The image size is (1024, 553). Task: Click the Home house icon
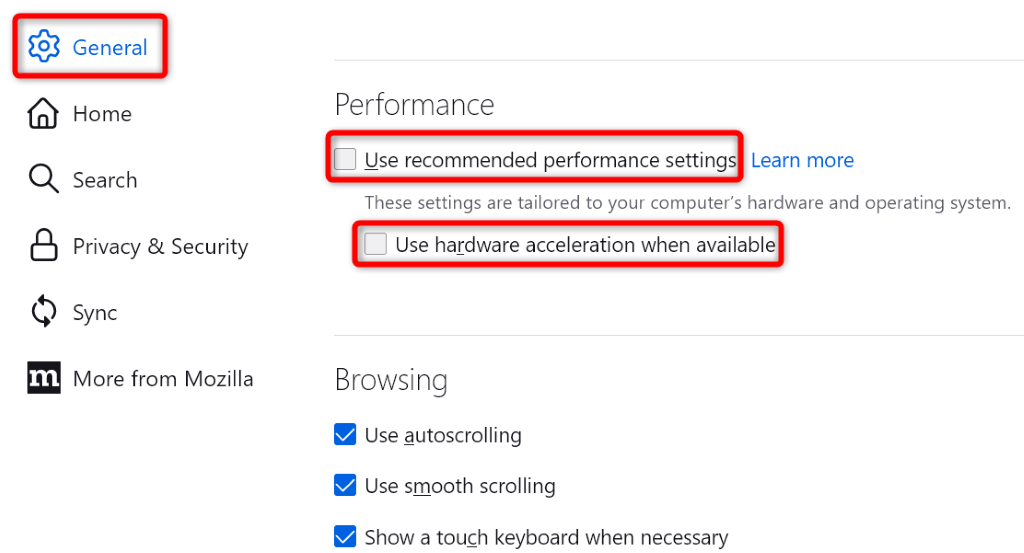43,114
